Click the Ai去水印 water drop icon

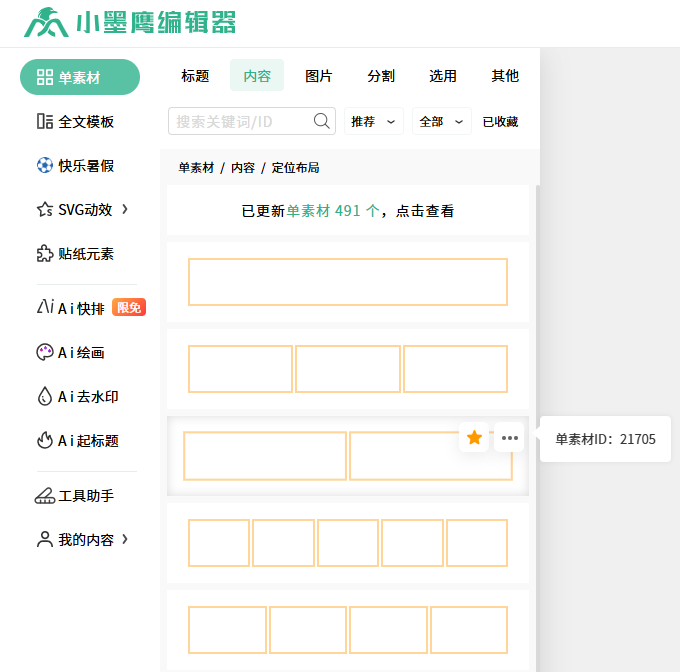(x=45, y=396)
